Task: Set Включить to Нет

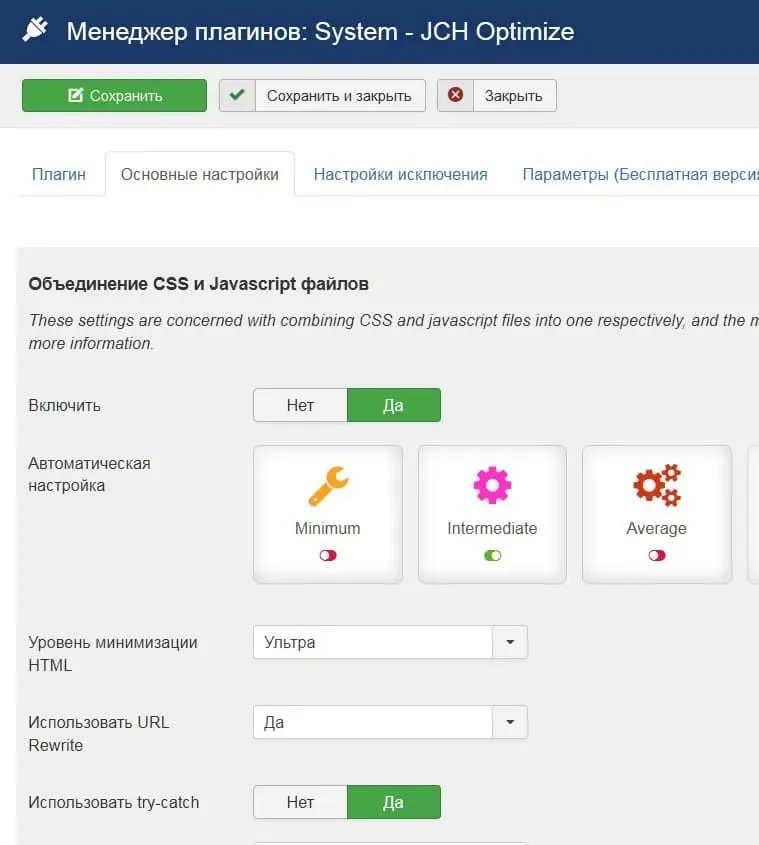Action: coord(300,405)
